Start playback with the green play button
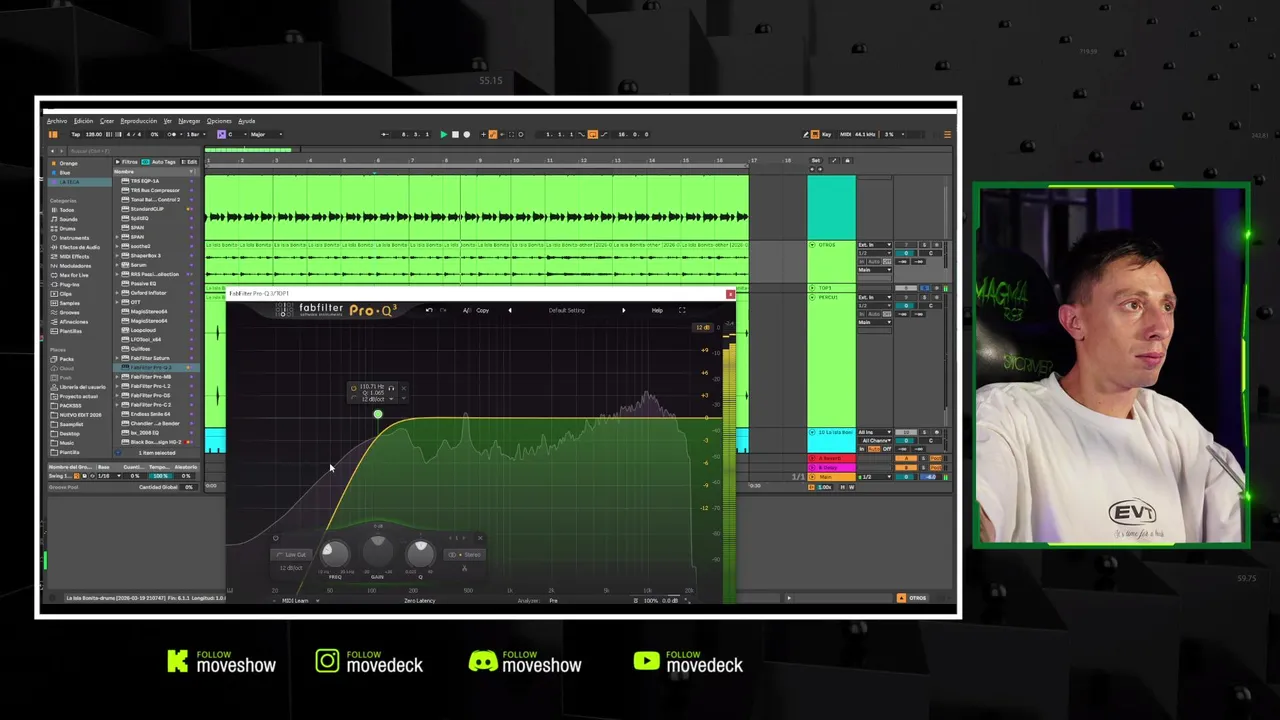The width and height of the screenshot is (1280, 720). click(x=443, y=134)
